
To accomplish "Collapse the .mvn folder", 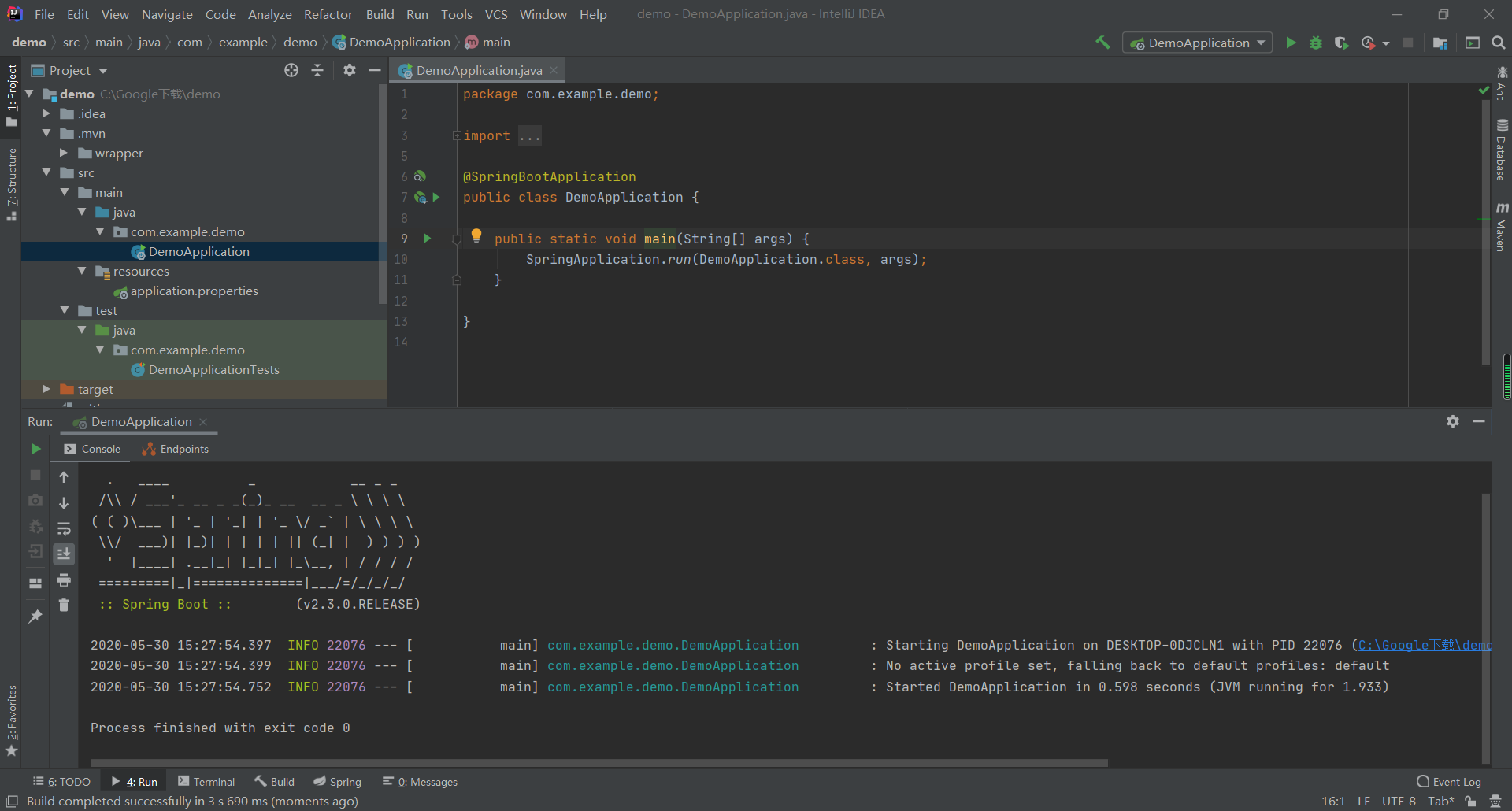I will 46,133.
